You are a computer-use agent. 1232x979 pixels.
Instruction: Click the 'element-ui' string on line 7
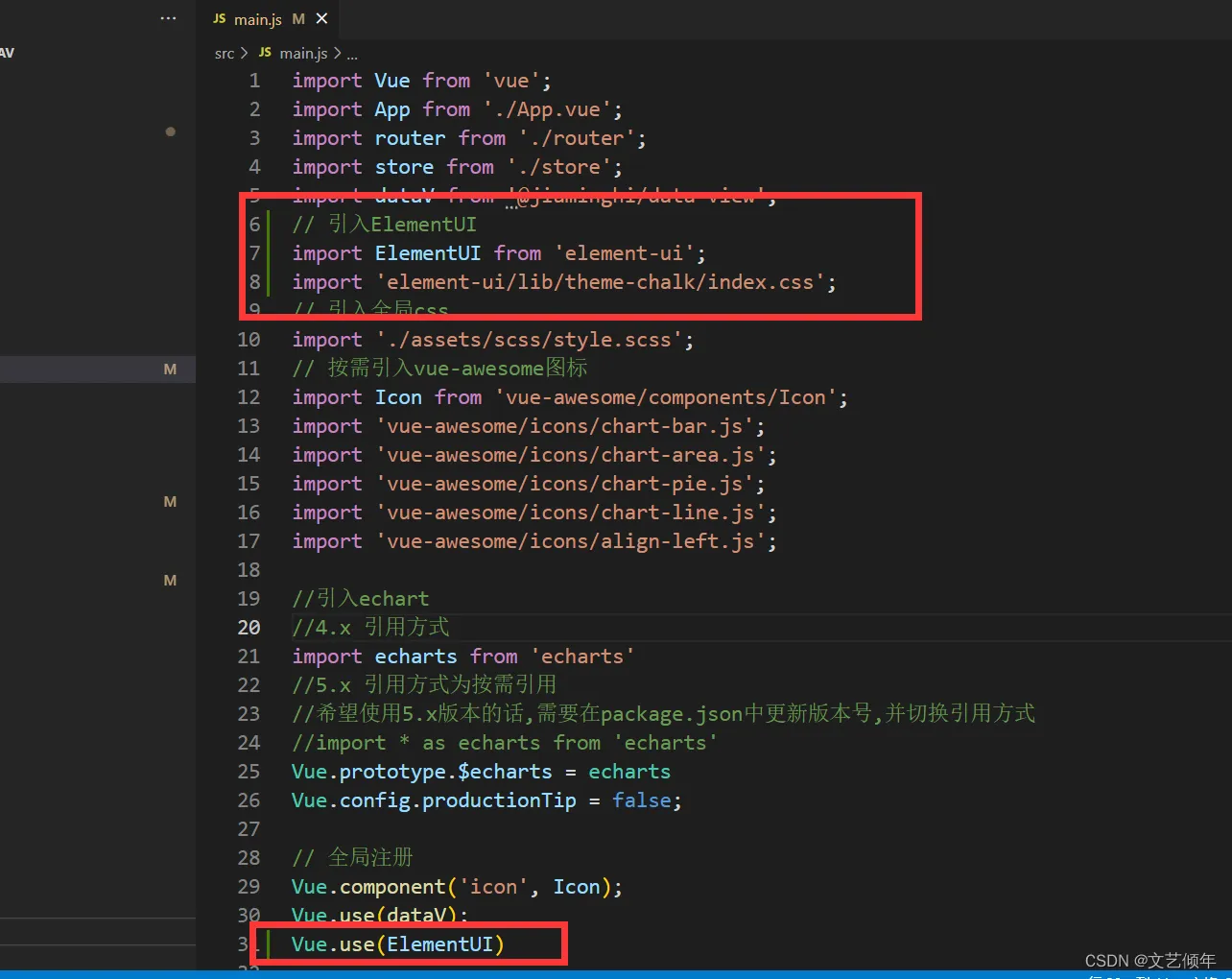point(624,253)
